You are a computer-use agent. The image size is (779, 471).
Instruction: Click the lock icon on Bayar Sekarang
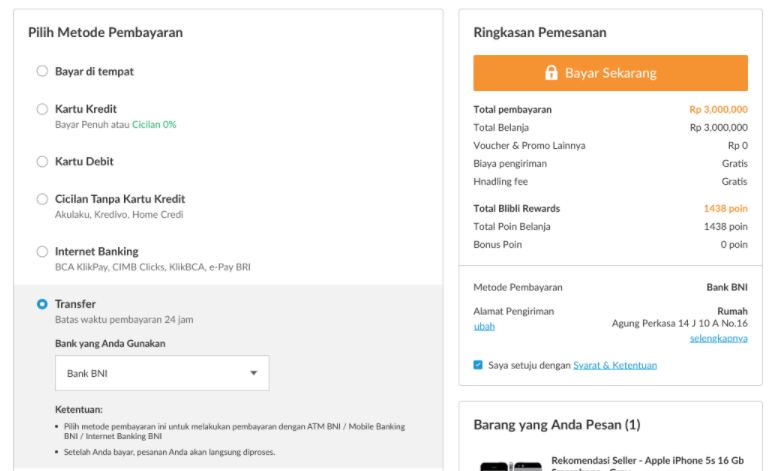point(551,73)
